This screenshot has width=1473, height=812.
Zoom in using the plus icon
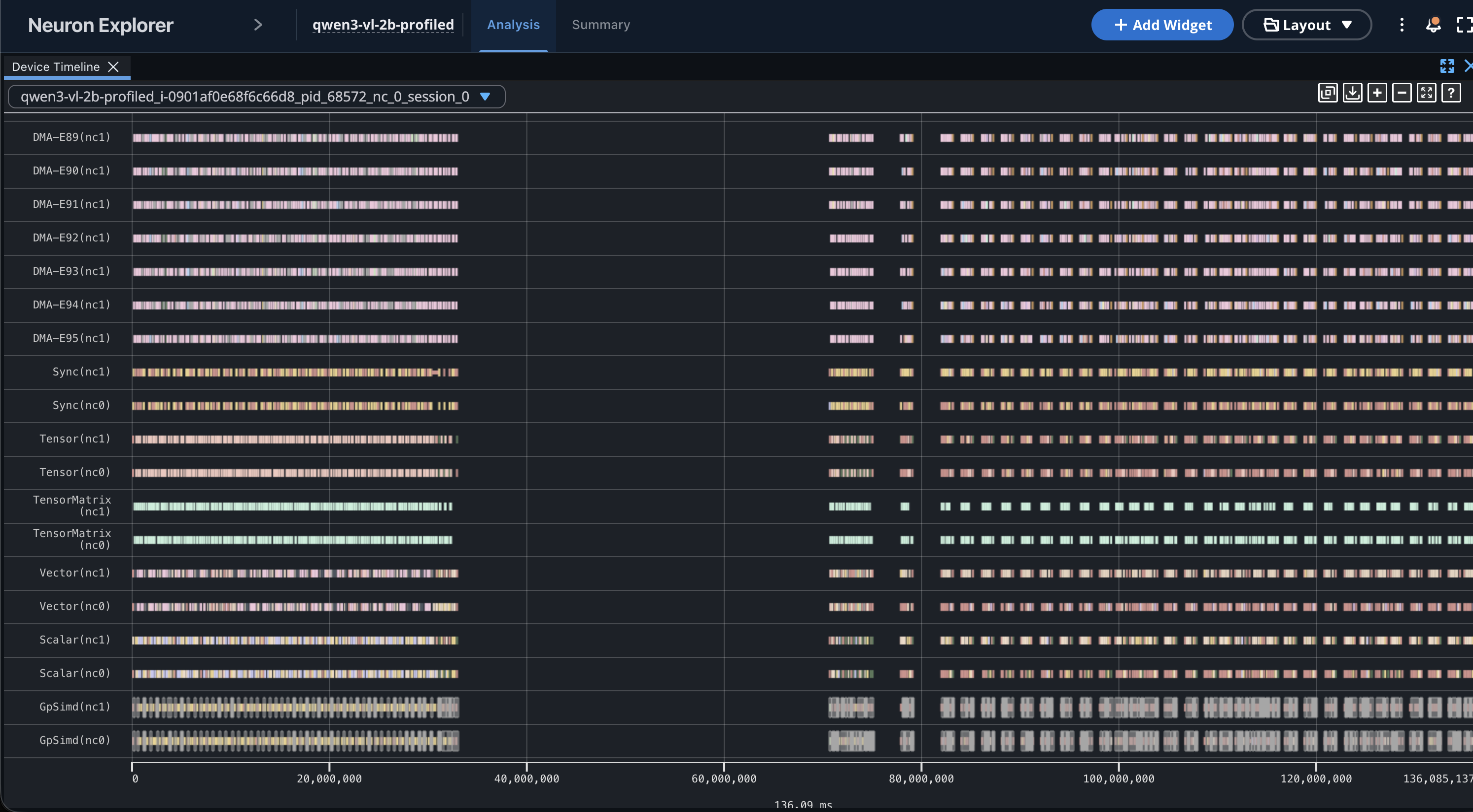(x=1377, y=93)
